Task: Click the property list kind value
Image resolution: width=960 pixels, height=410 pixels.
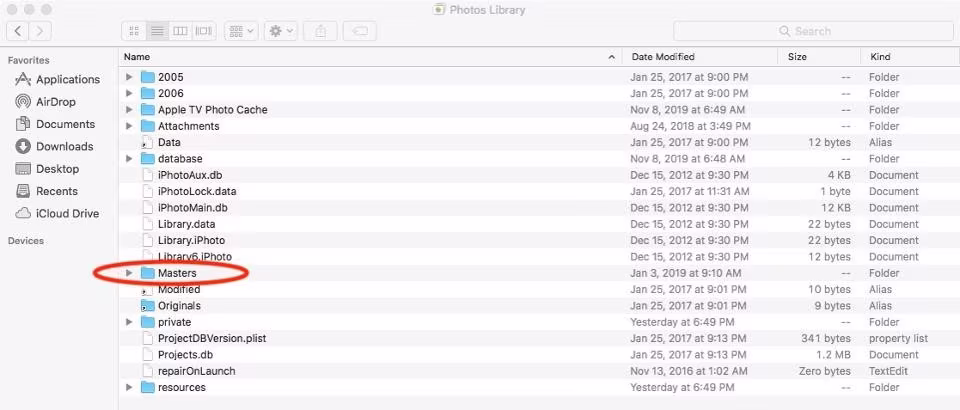Action: tap(898, 338)
